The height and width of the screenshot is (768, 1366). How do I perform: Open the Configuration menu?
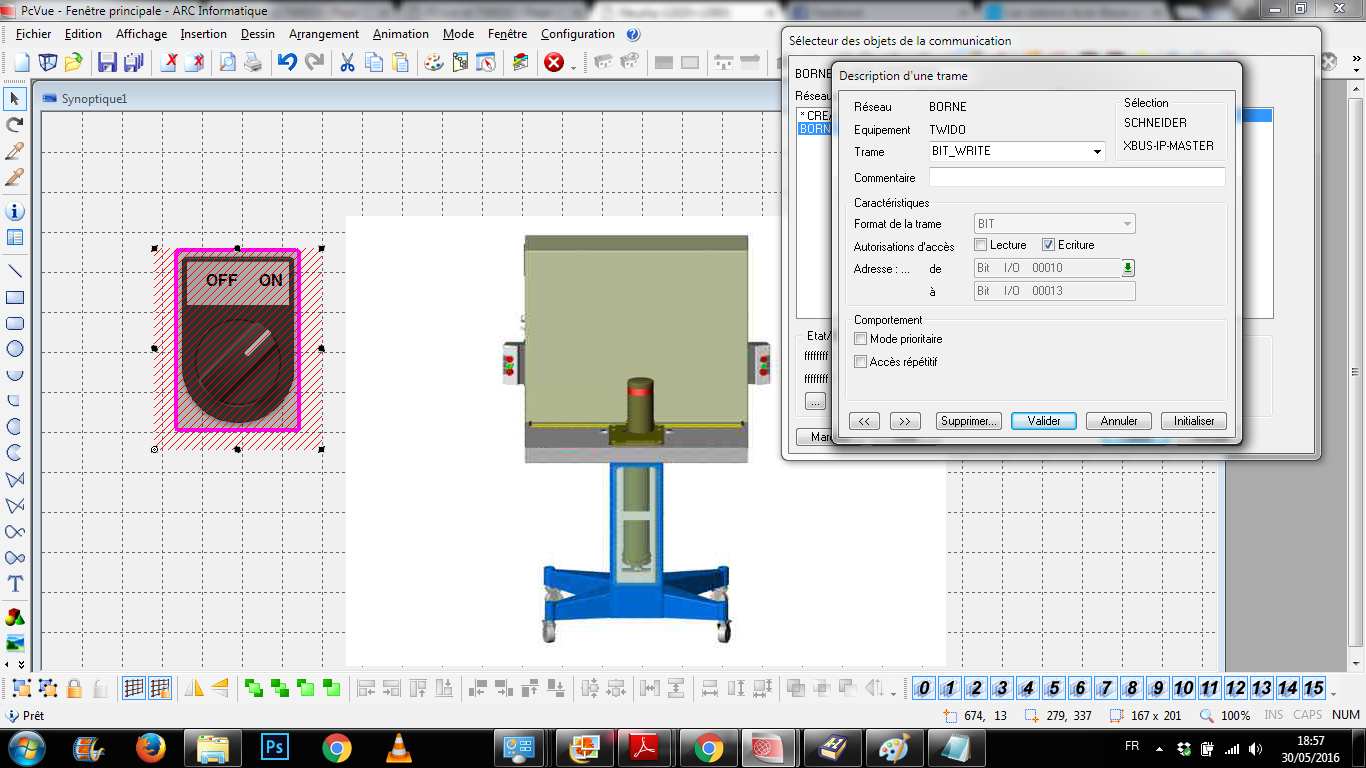point(577,34)
